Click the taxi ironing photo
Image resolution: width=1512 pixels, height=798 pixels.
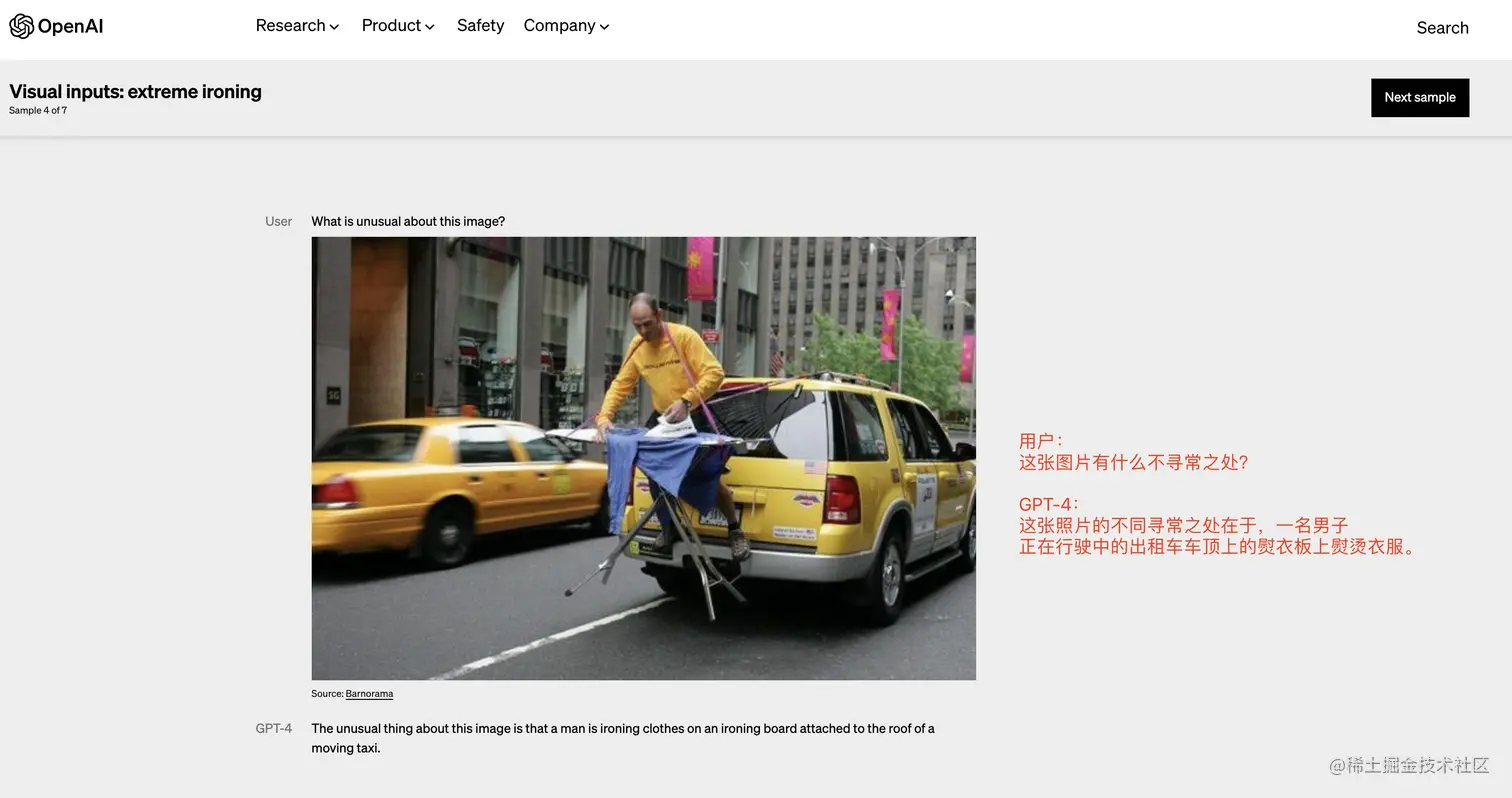click(643, 458)
